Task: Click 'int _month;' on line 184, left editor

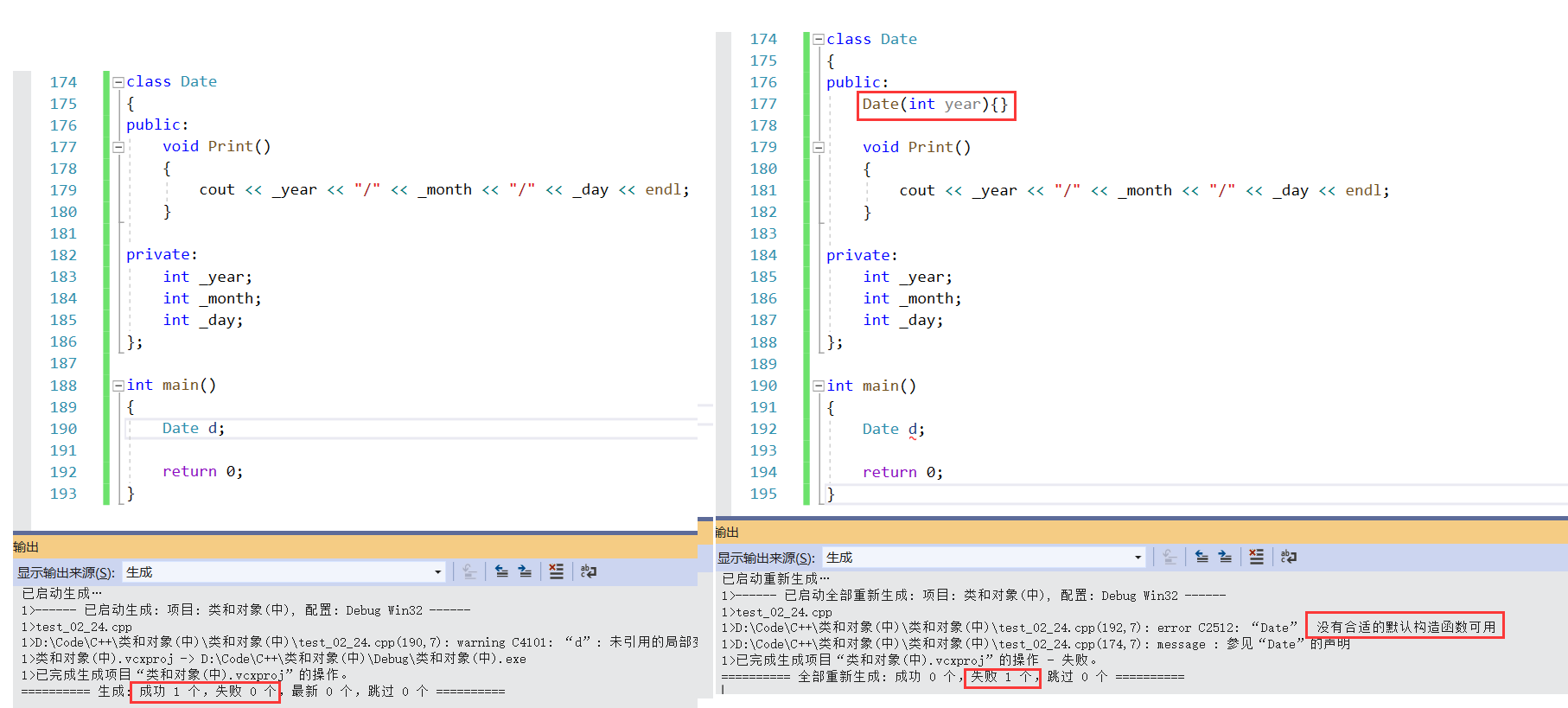Action: click(x=212, y=298)
